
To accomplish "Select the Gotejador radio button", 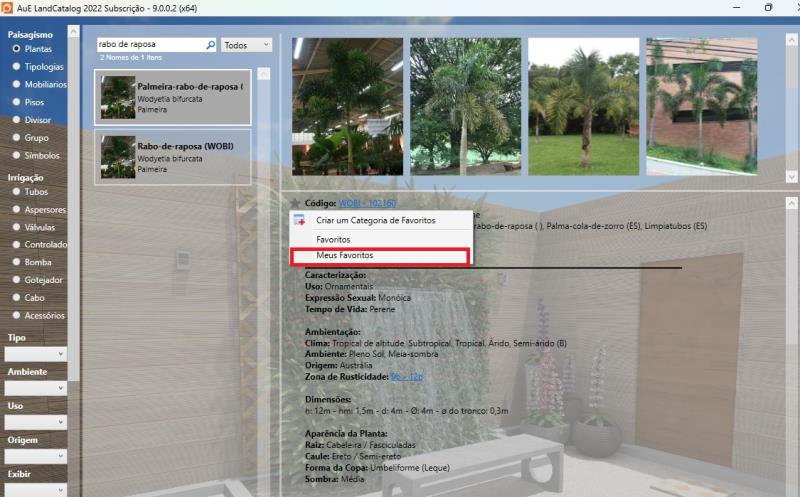I will (x=16, y=280).
